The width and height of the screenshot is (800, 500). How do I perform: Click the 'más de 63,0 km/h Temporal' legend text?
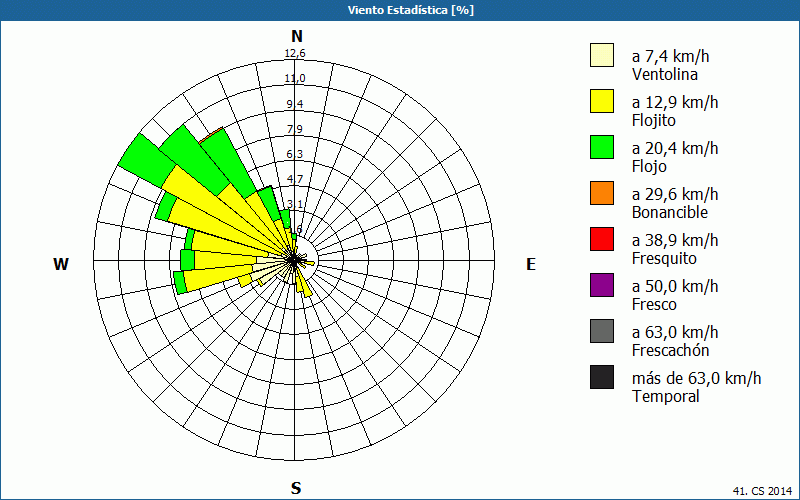click(x=696, y=387)
